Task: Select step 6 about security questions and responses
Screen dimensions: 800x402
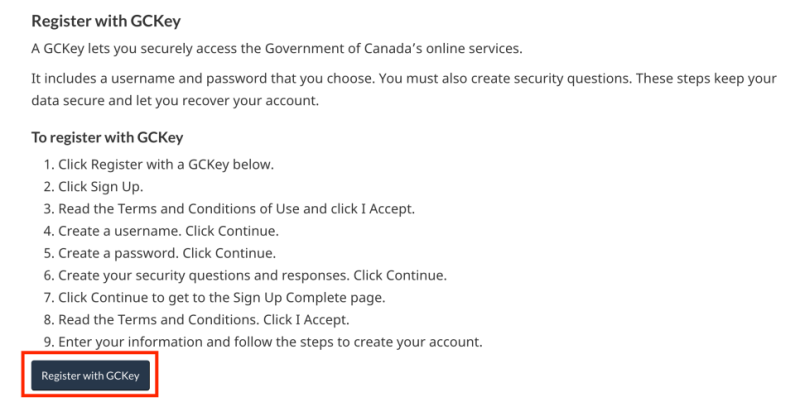Action: pyautogui.click(x=245, y=275)
